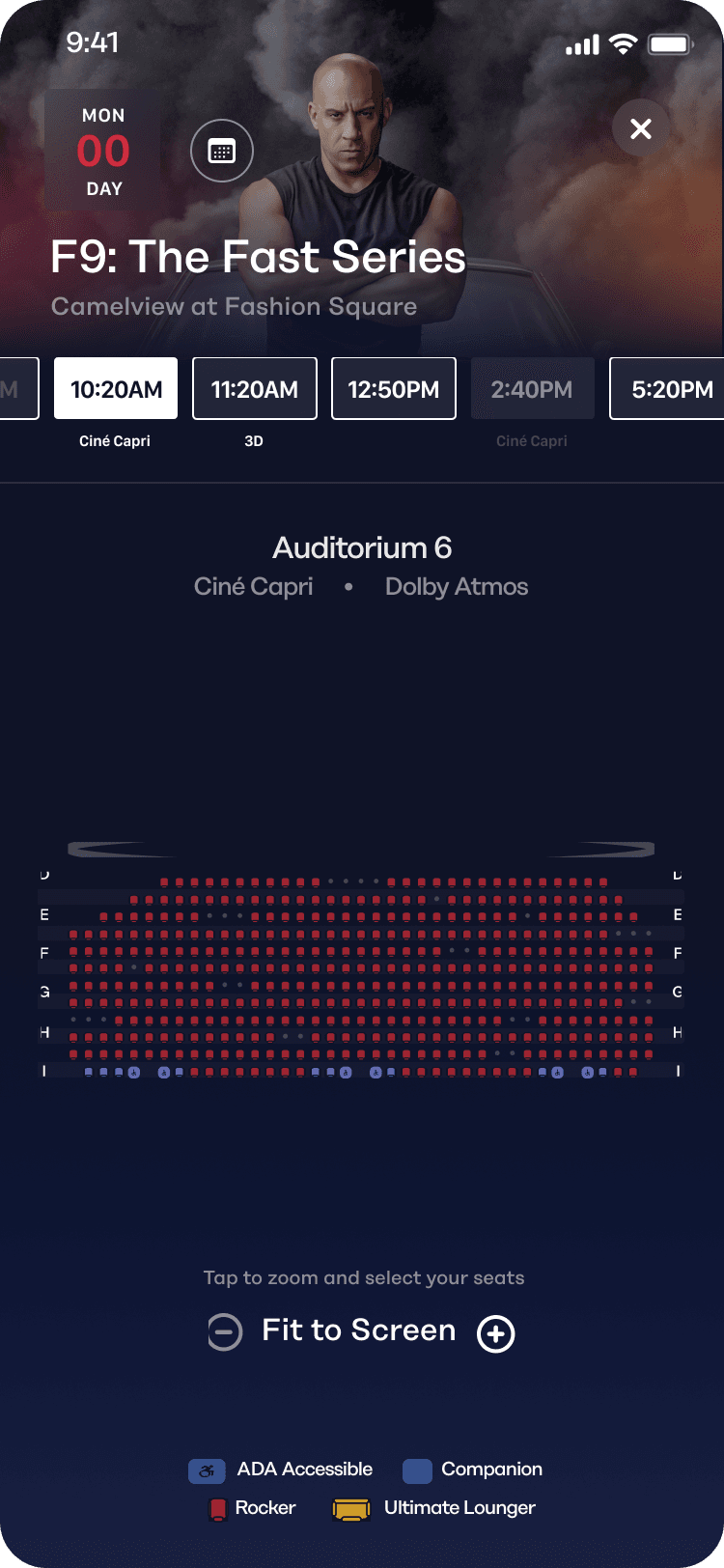Tap the battery status bar icon

pos(670,44)
